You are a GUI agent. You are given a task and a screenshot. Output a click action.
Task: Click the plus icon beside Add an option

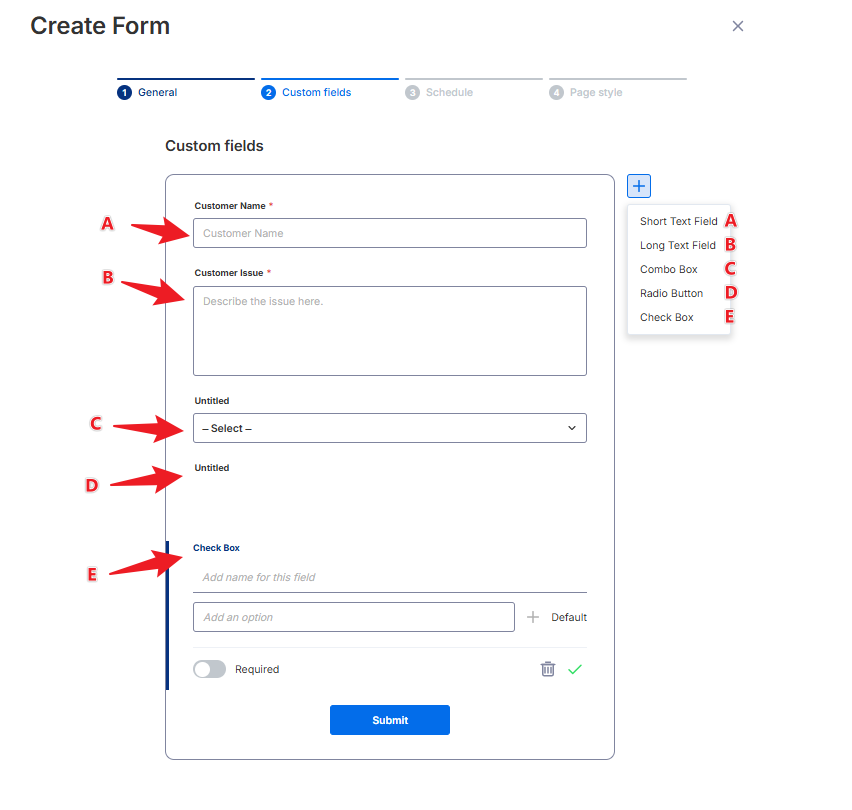(533, 617)
